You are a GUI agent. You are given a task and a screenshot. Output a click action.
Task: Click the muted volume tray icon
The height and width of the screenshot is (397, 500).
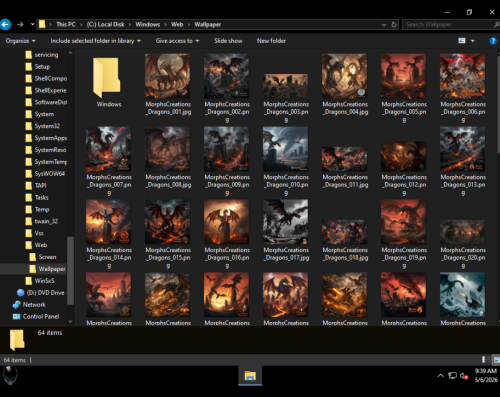pyautogui.click(x=464, y=376)
